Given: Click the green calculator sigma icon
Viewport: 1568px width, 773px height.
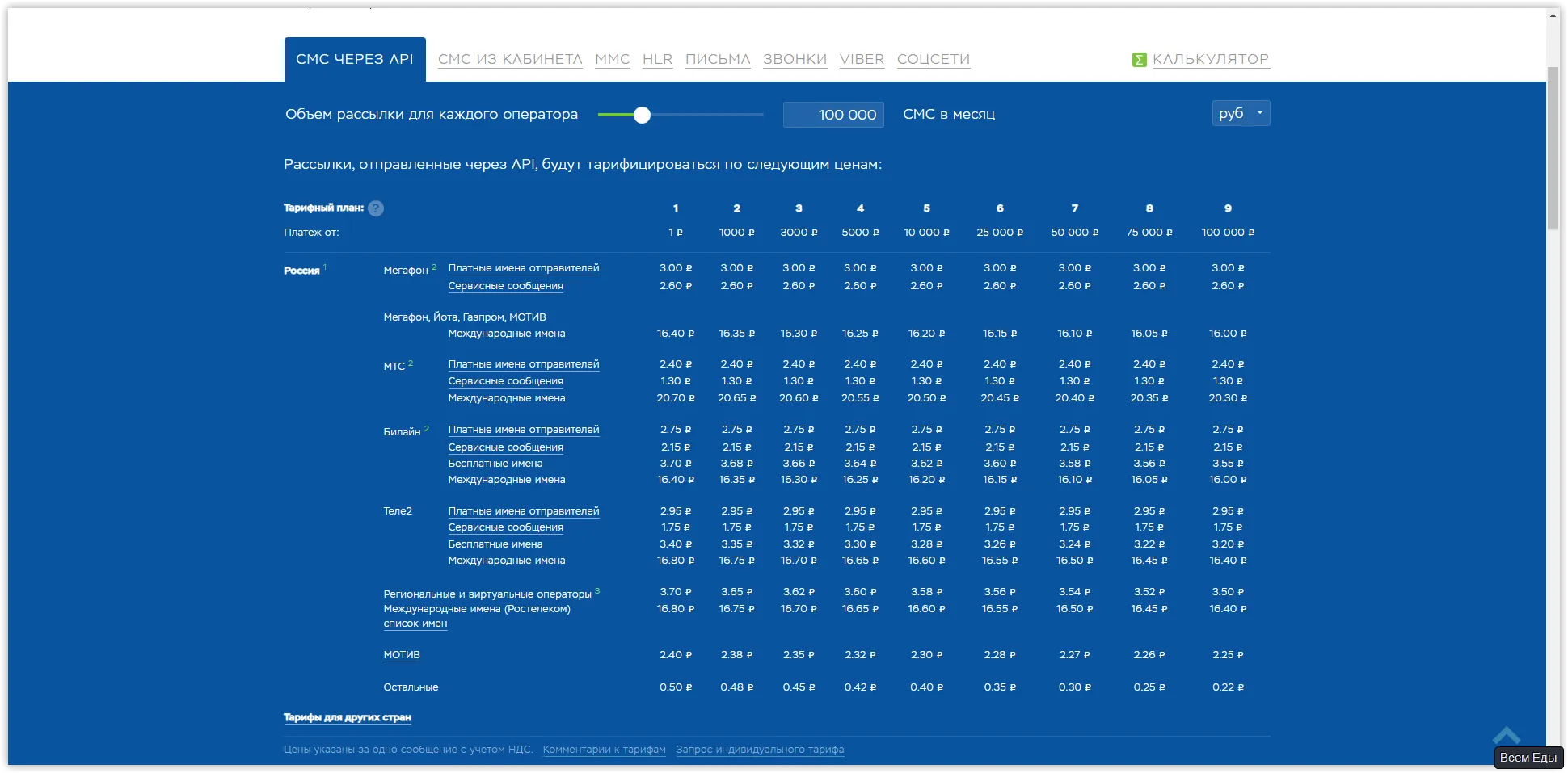Looking at the screenshot, I should (x=1140, y=60).
